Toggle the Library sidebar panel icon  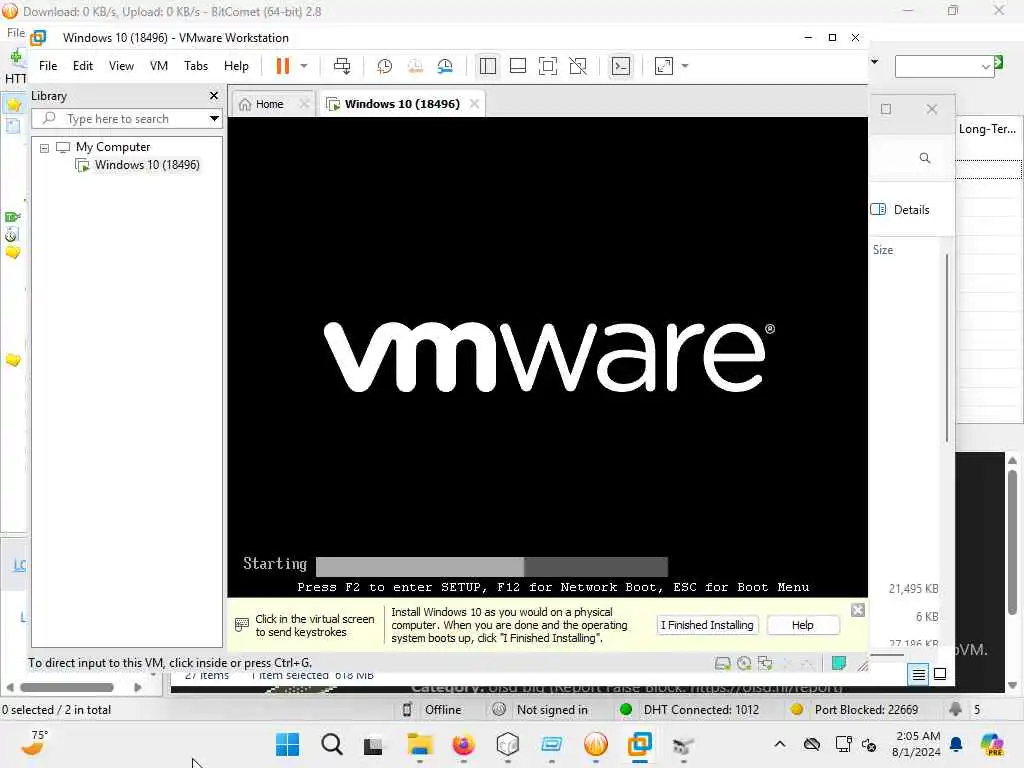(487, 66)
